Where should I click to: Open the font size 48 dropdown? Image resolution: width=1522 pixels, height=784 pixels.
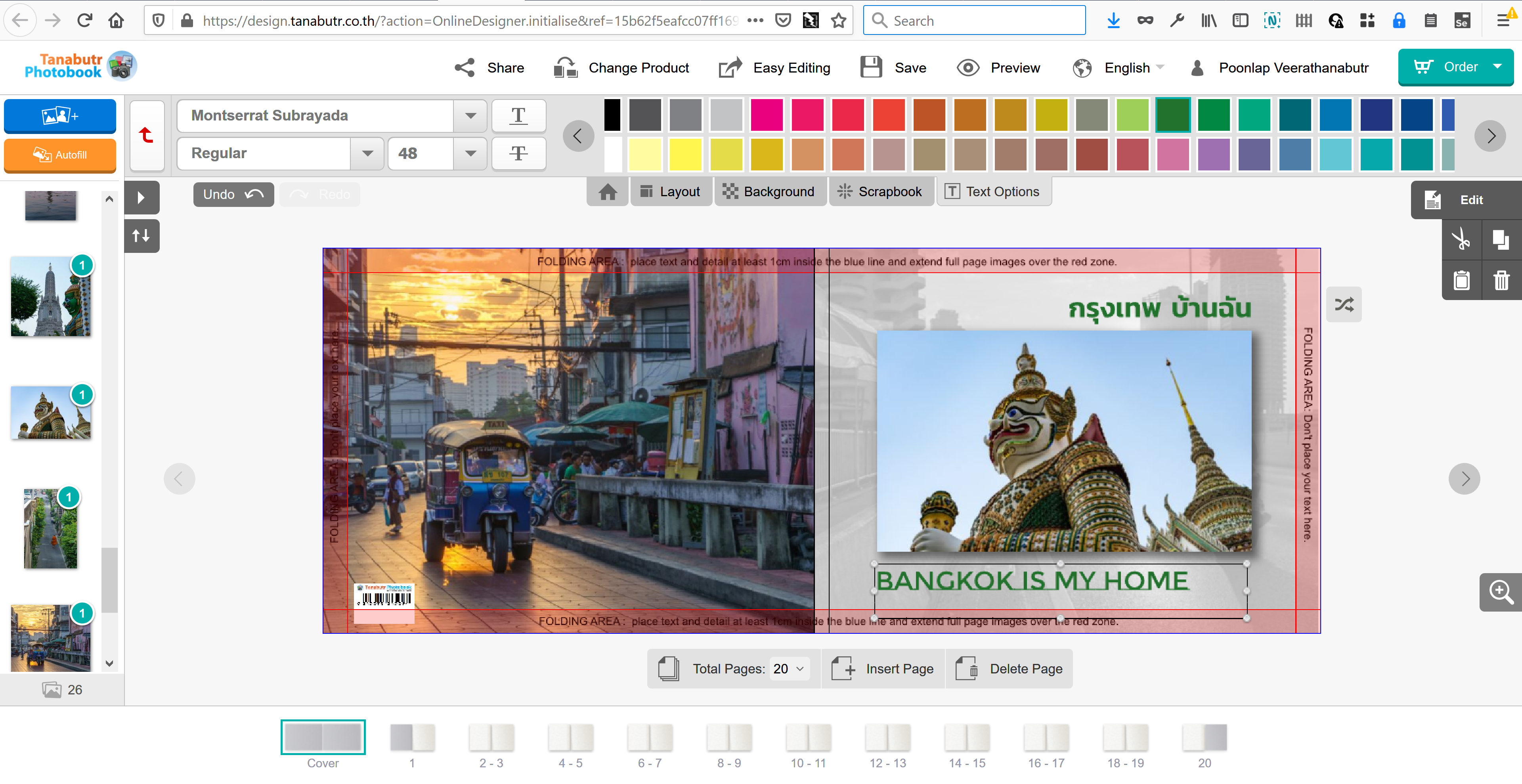click(470, 154)
